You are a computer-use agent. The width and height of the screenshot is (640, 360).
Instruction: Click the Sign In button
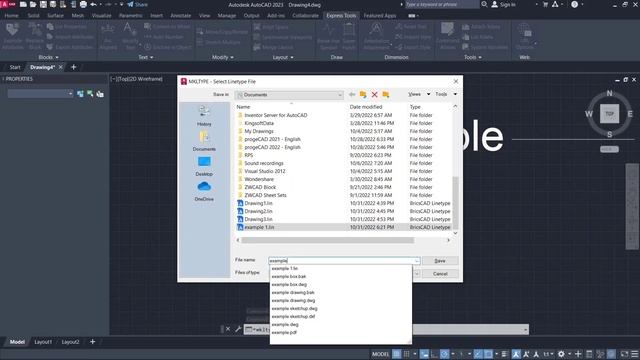coord(503,4)
